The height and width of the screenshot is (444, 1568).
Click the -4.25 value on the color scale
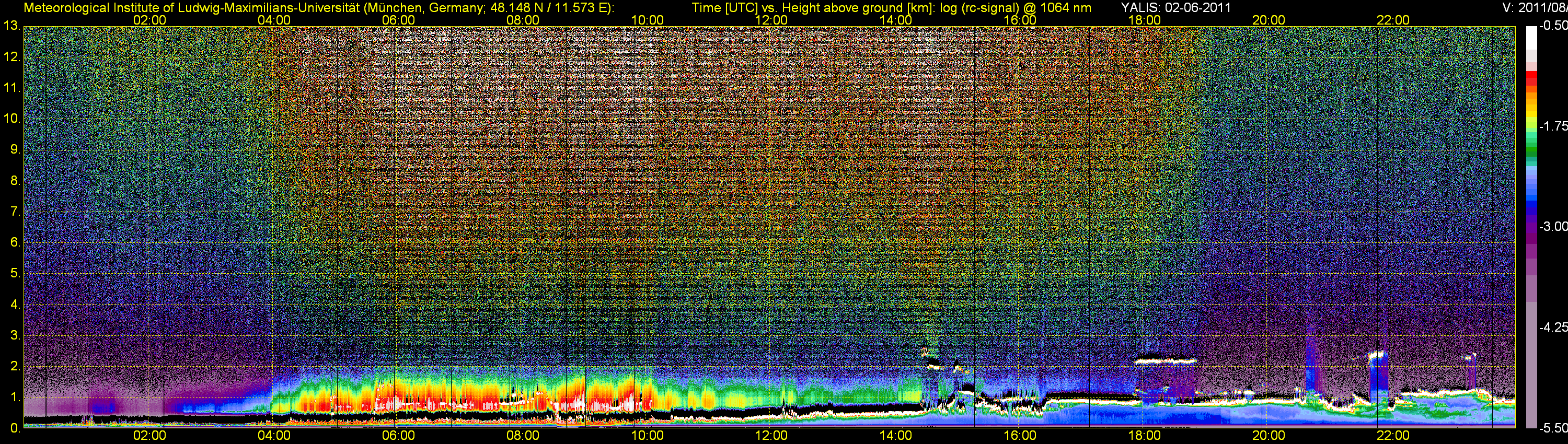1553,327
